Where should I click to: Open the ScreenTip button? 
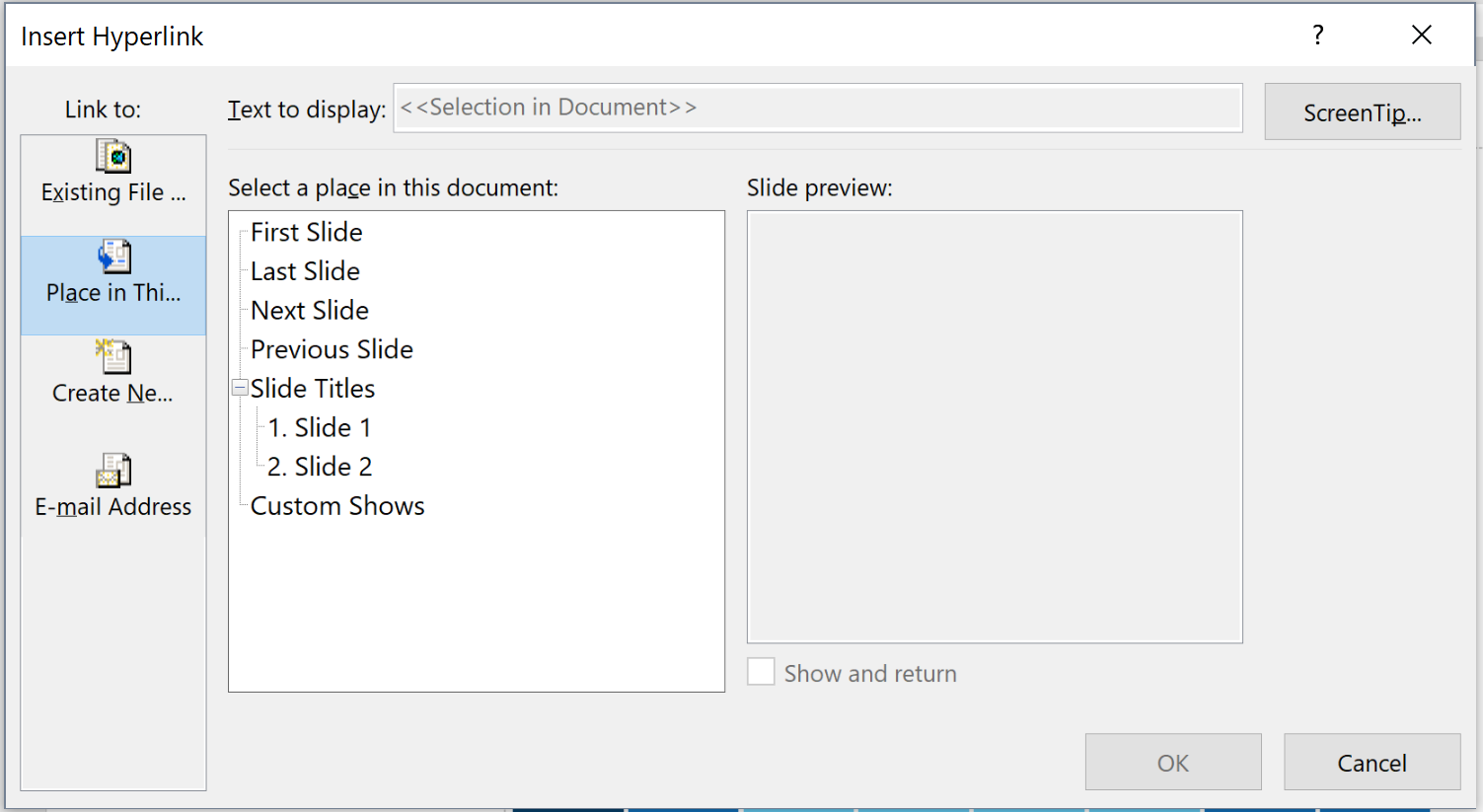[x=1363, y=111]
